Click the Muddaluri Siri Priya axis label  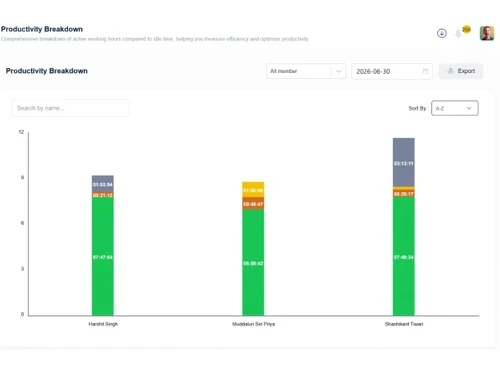pyautogui.click(x=254, y=324)
